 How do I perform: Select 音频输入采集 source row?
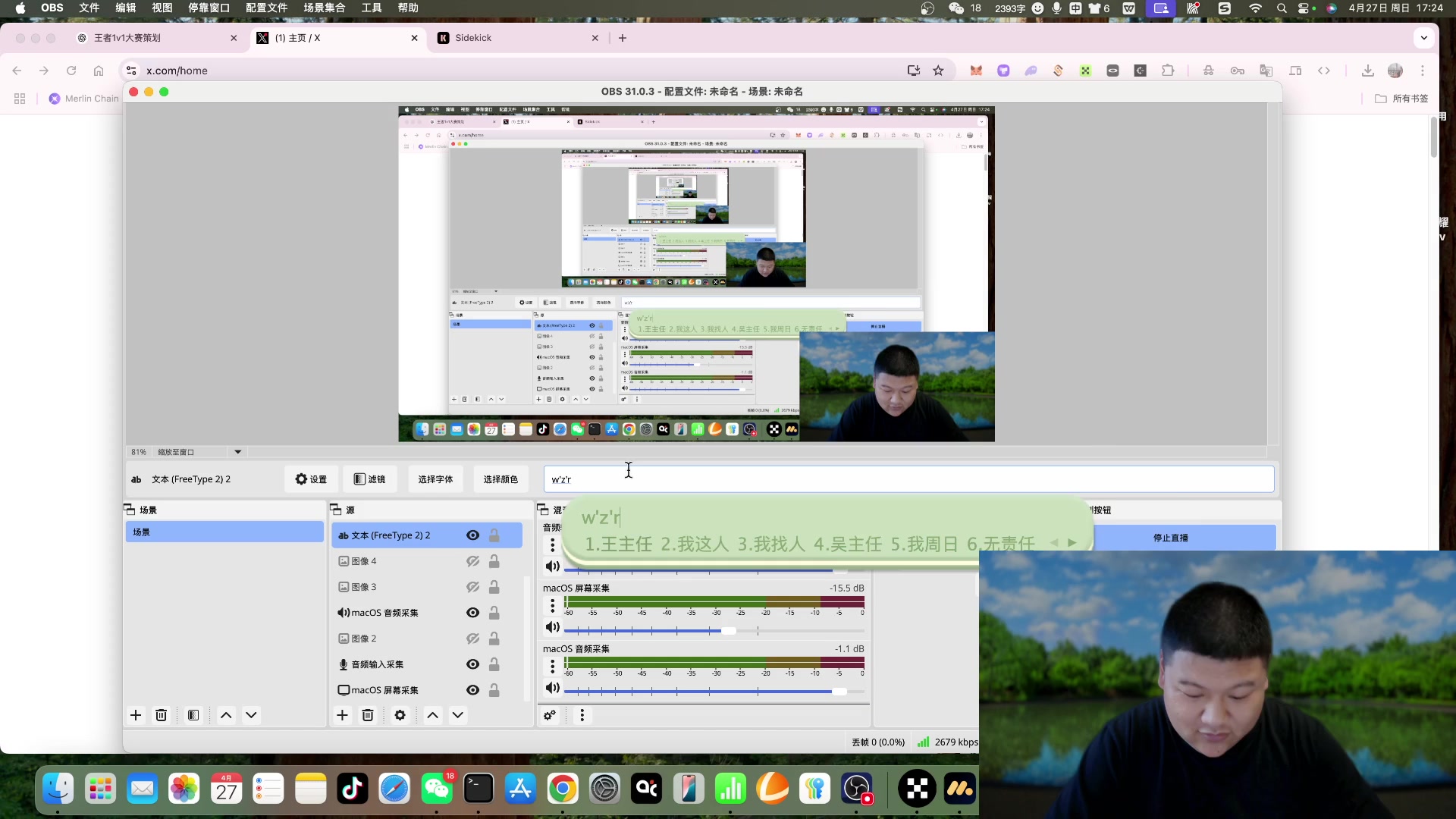pos(427,664)
